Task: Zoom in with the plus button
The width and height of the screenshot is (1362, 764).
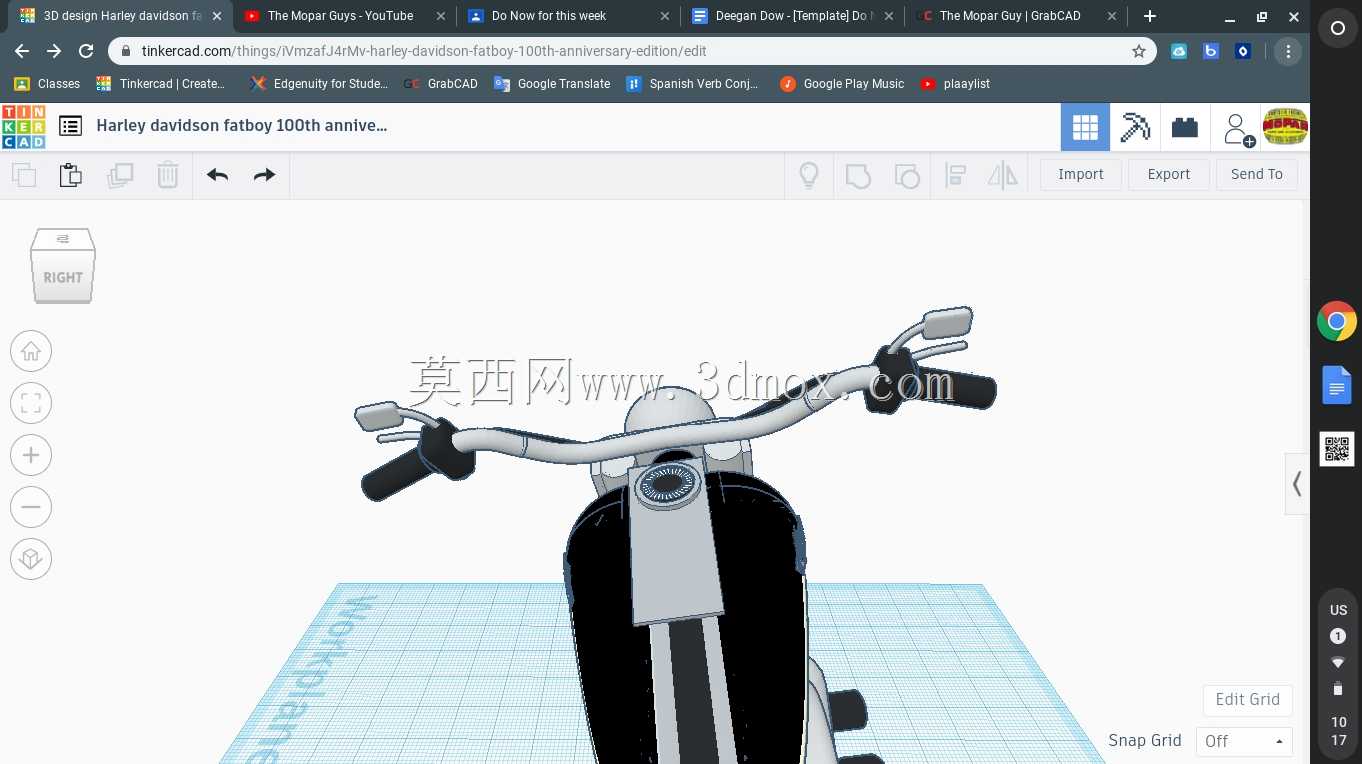Action: tap(31, 455)
